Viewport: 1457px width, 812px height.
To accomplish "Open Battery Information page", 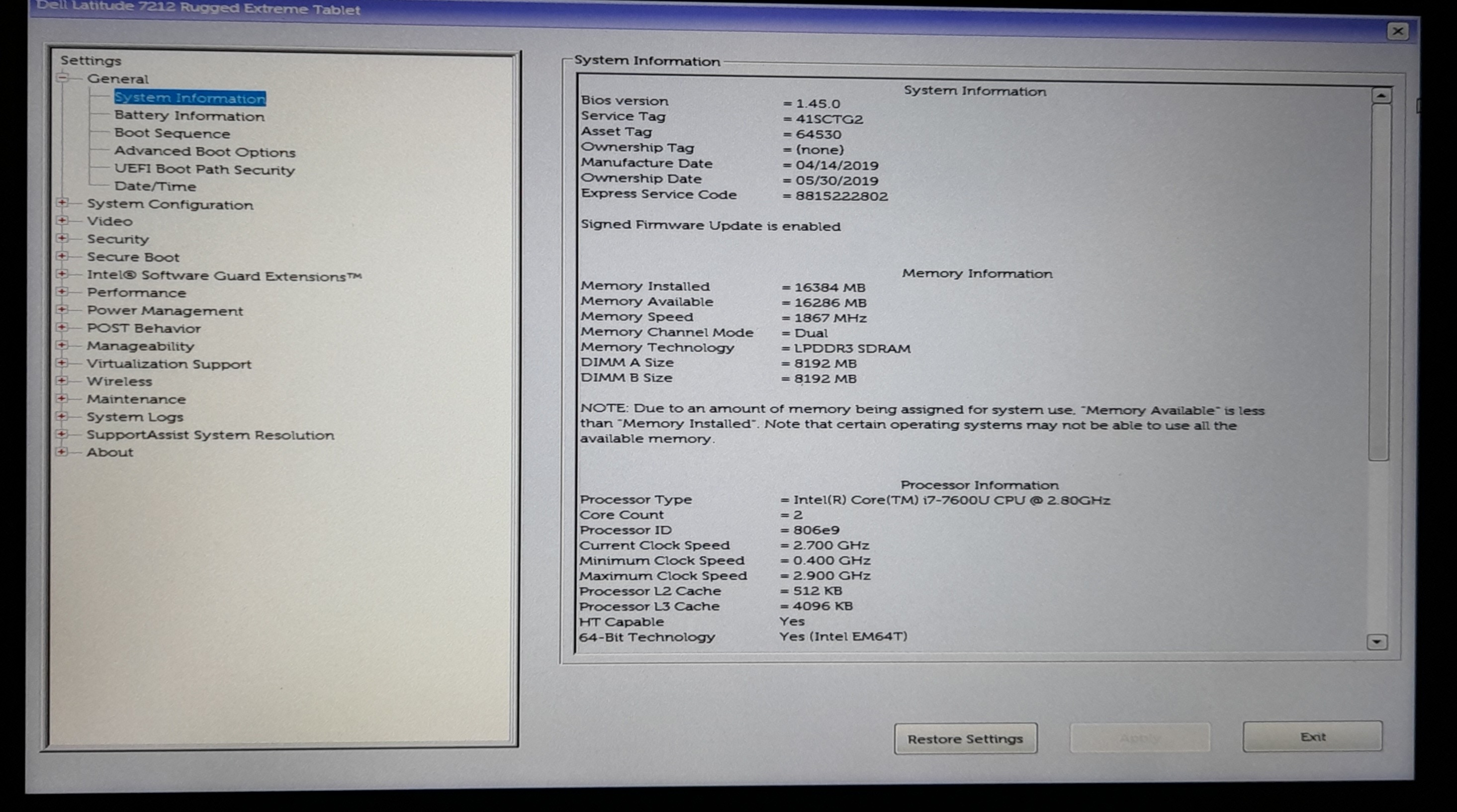I will [x=189, y=116].
